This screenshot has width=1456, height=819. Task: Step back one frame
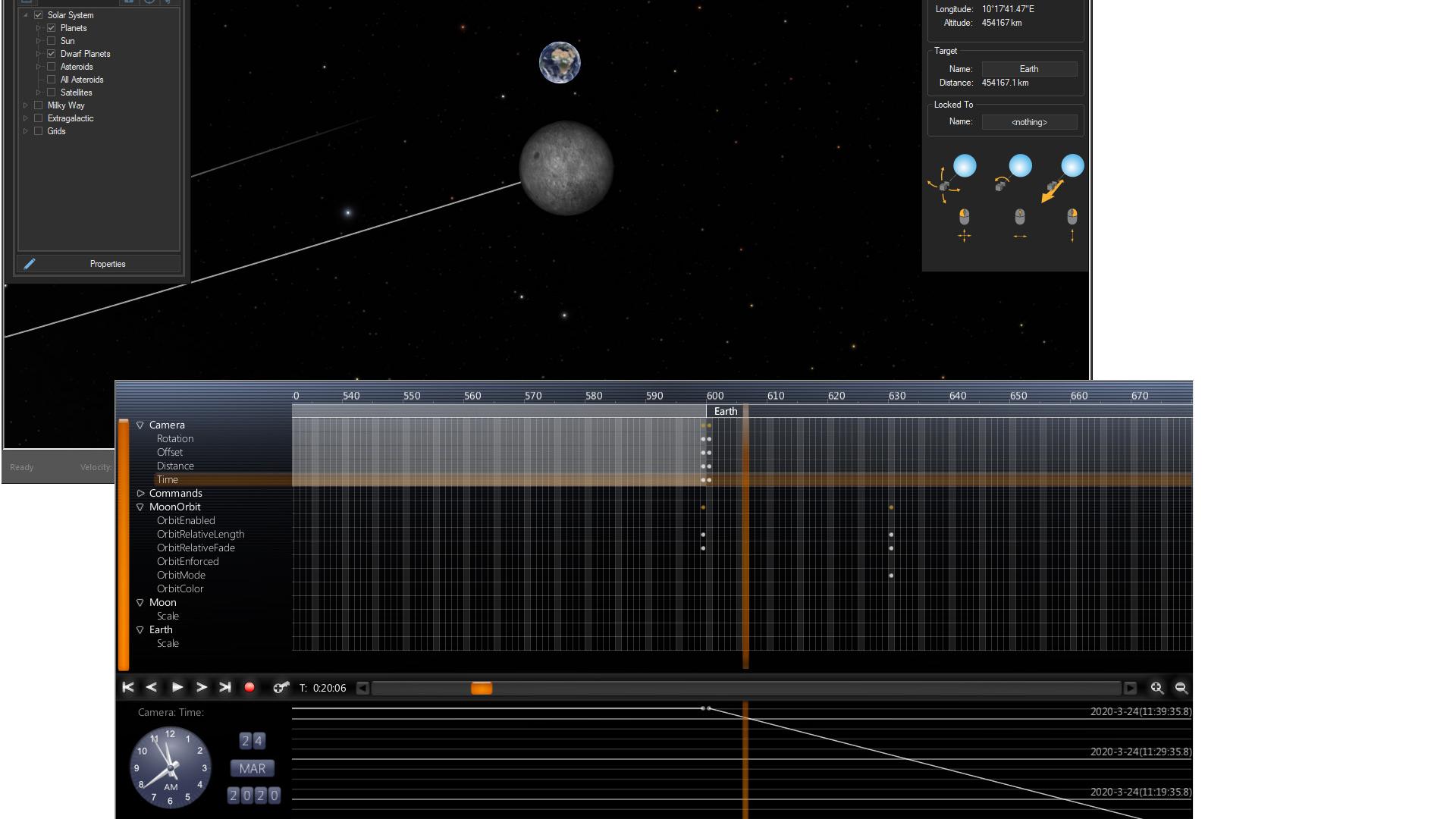[152, 687]
